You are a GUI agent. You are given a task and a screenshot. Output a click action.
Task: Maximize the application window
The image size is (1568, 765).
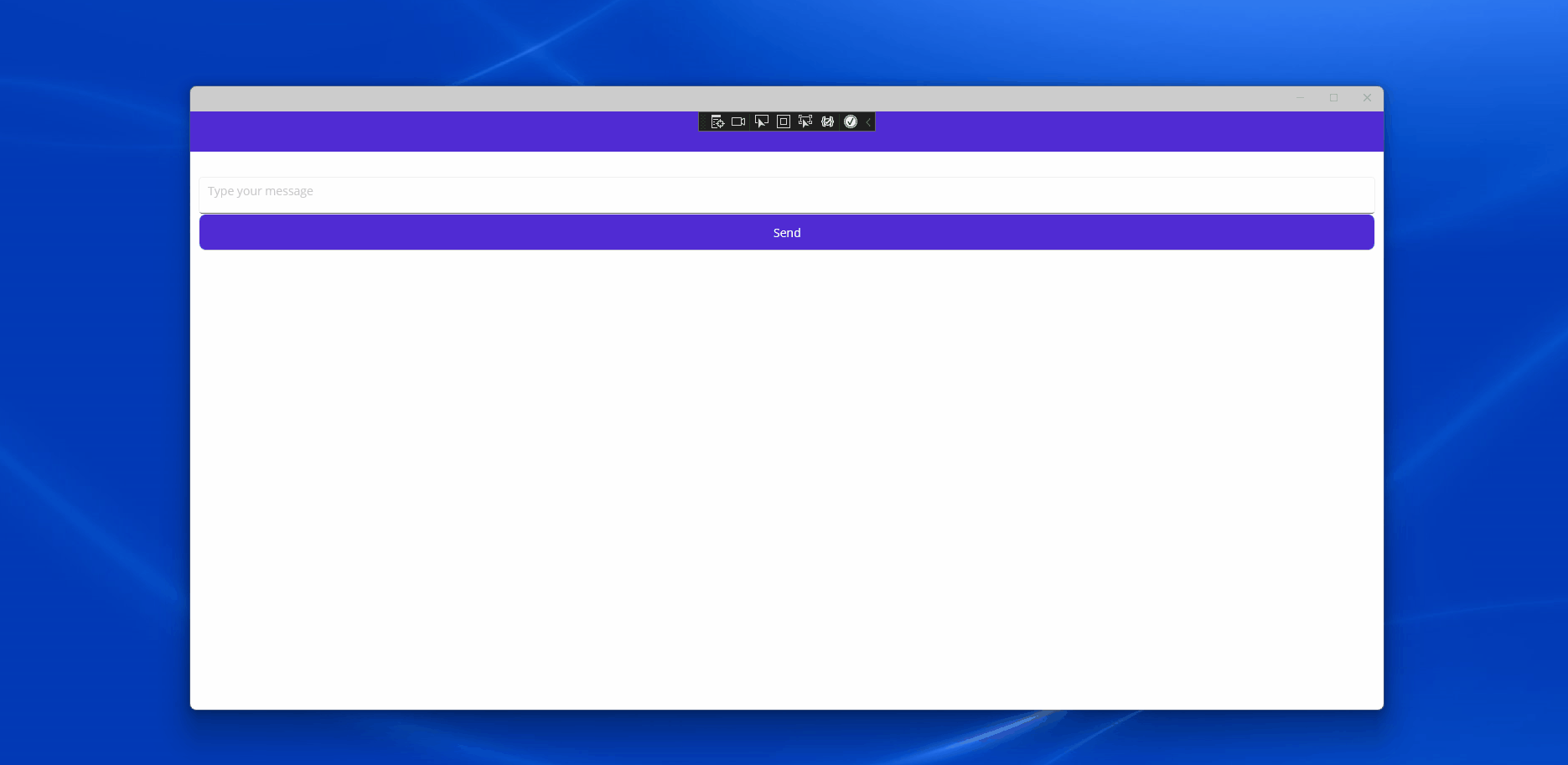[x=1333, y=98]
